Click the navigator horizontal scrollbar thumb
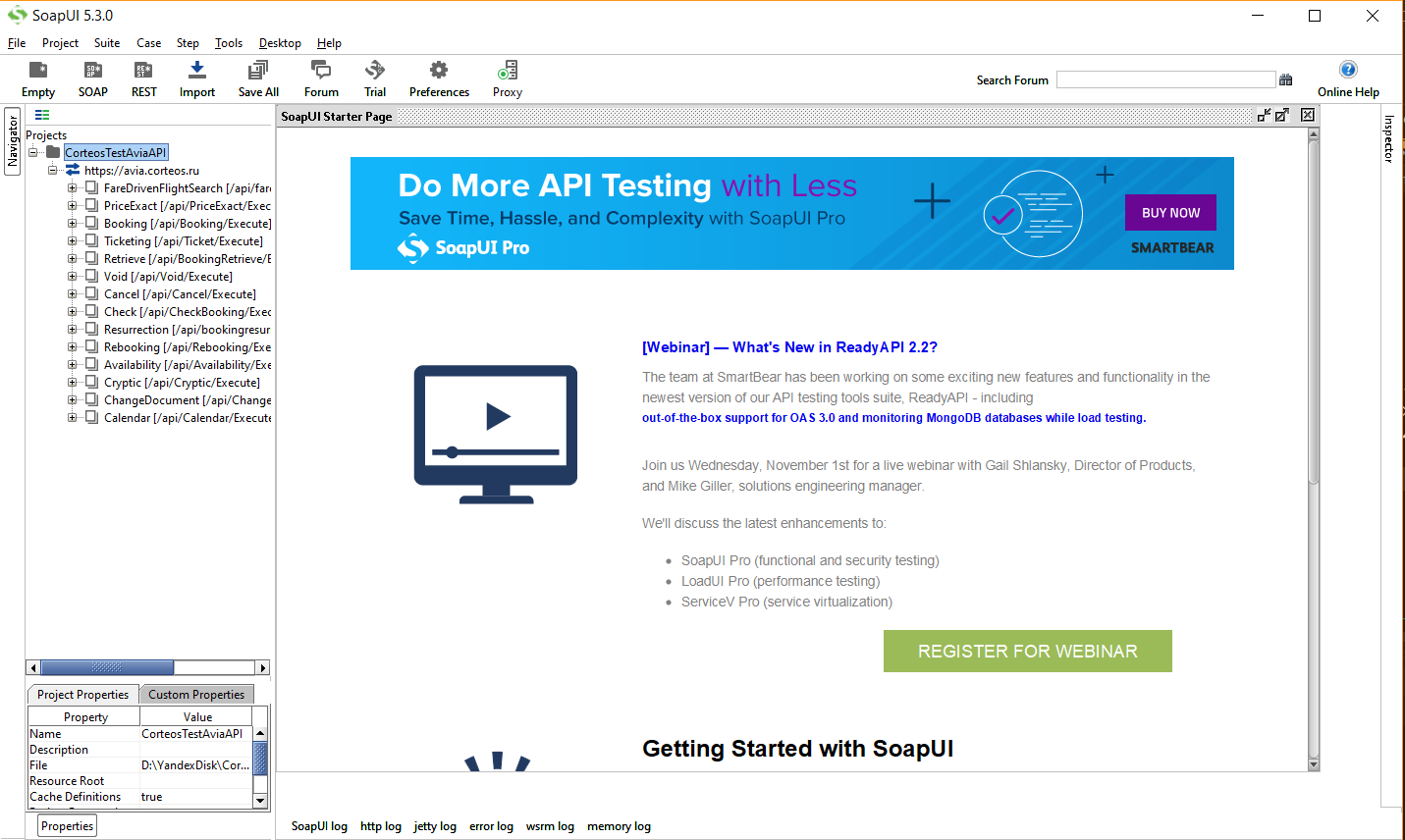The width and height of the screenshot is (1405, 840). [x=107, y=668]
